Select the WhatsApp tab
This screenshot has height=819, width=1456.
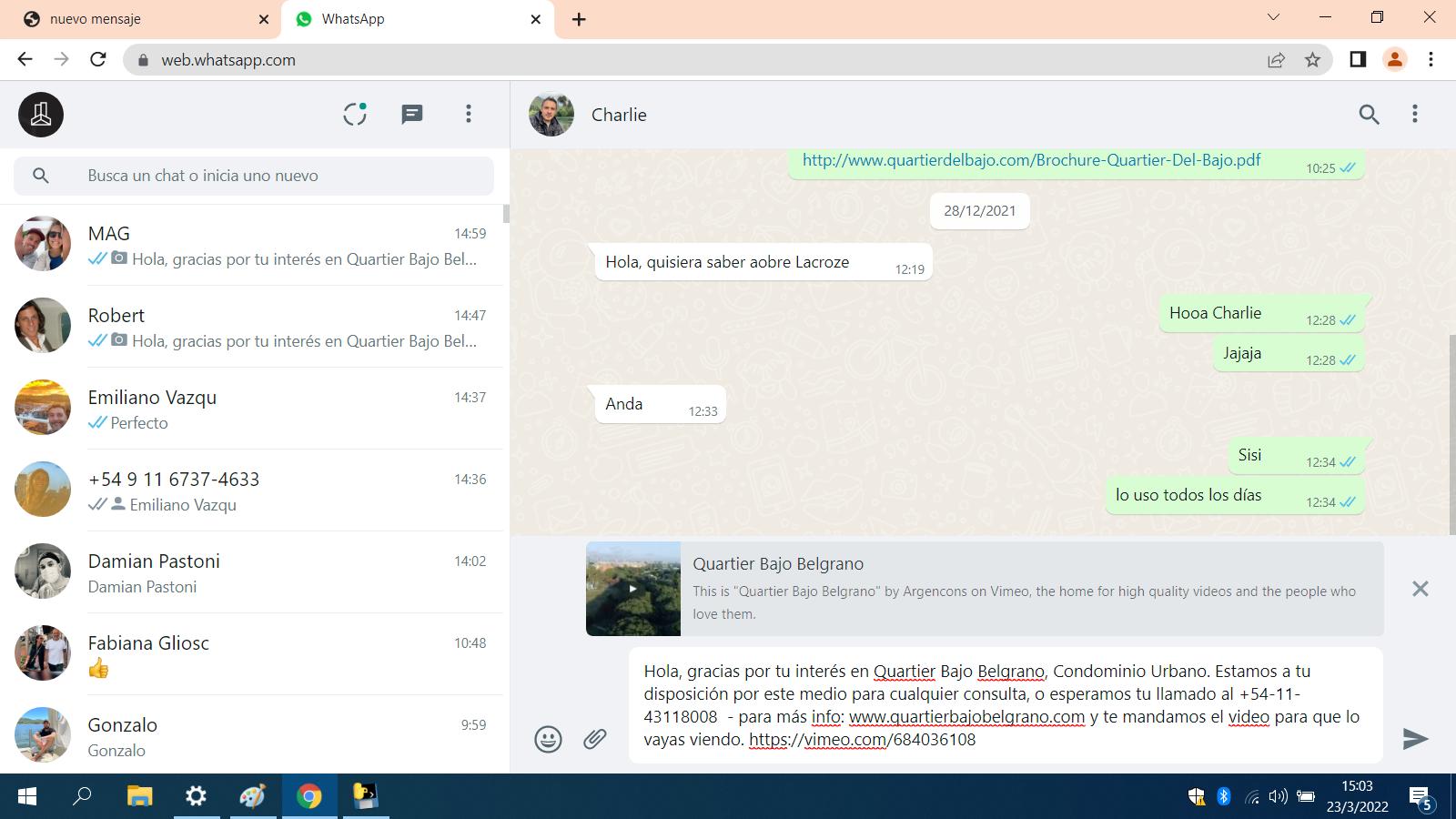click(419, 19)
